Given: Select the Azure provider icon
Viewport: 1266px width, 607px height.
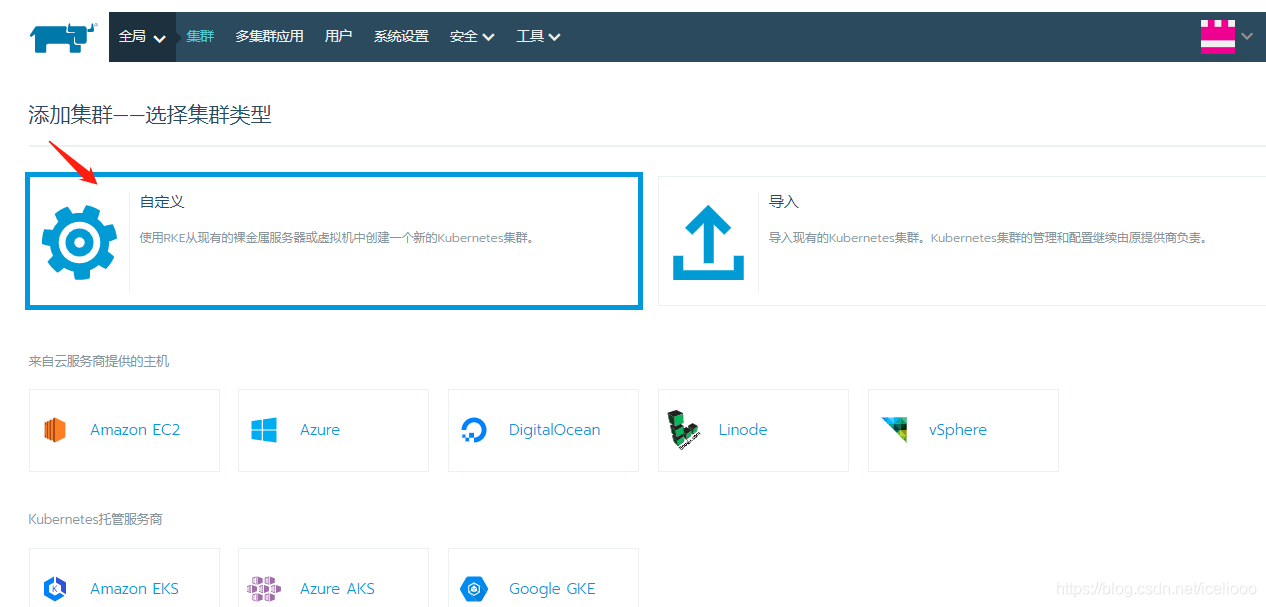Looking at the screenshot, I should [264, 429].
